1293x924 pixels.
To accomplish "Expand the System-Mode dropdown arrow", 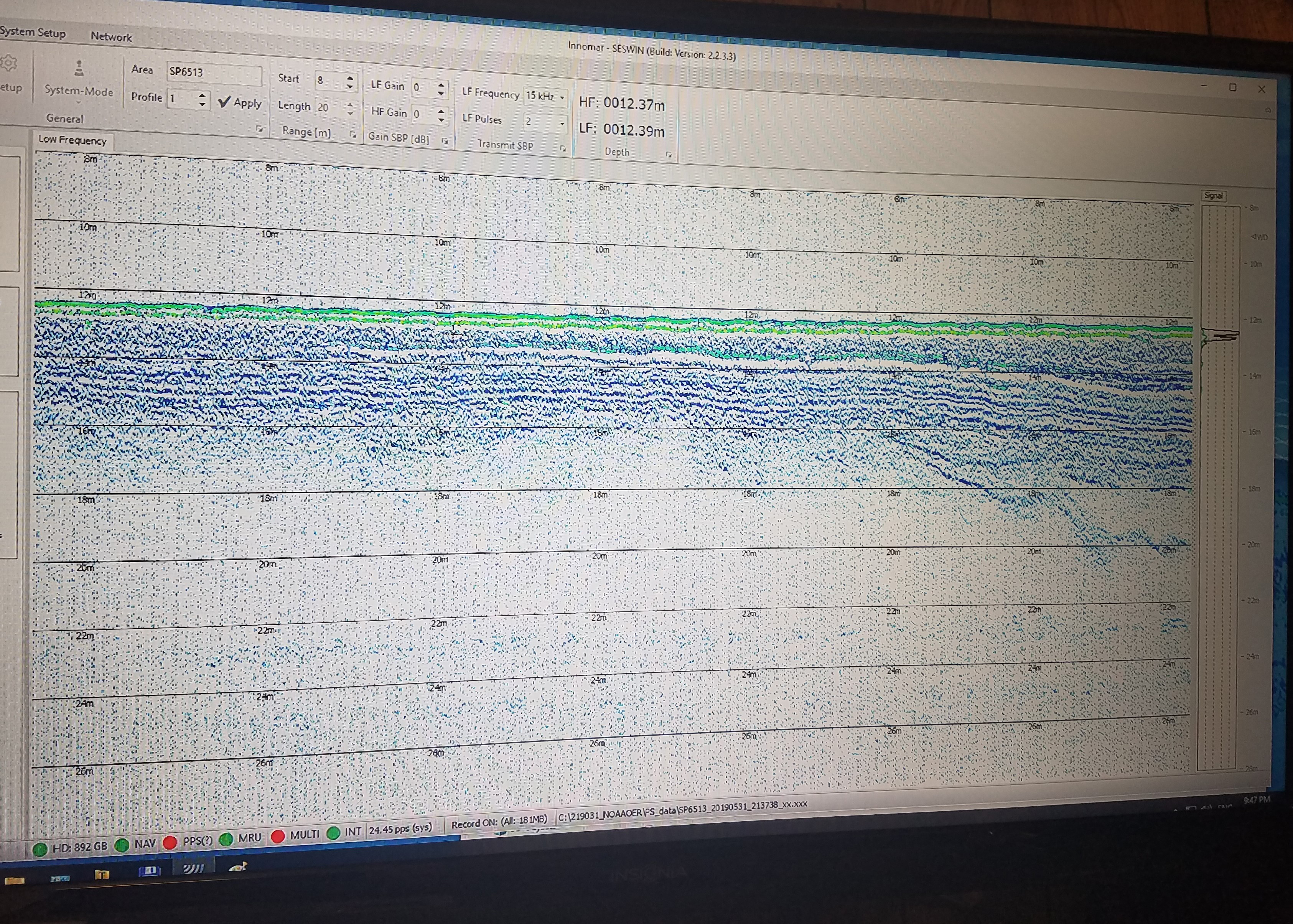I will (x=79, y=103).
